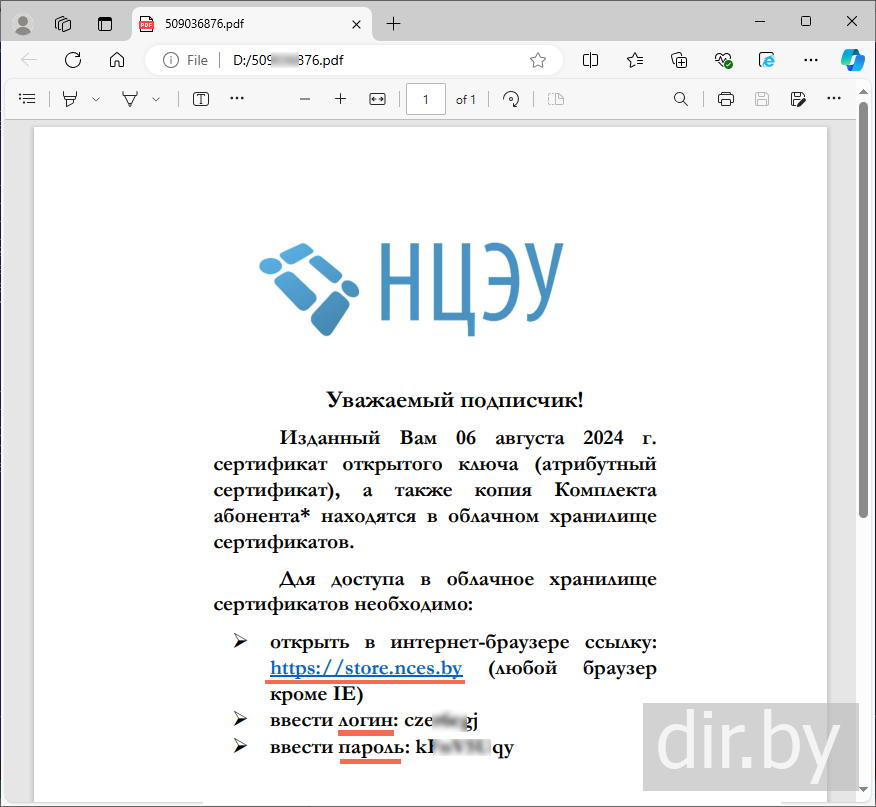Search within the PDF
876x807 pixels.
(x=680, y=99)
